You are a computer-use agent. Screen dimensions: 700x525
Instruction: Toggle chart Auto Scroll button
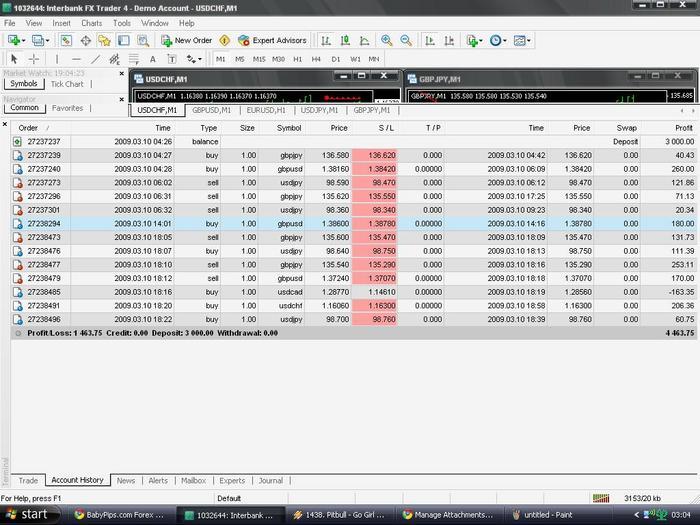pos(429,41)
